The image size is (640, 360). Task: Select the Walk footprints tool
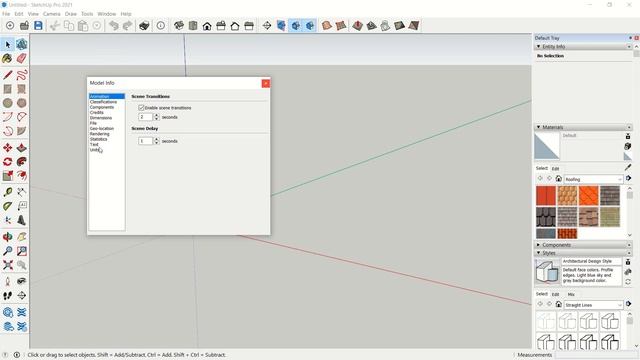[x=7, y=296]
